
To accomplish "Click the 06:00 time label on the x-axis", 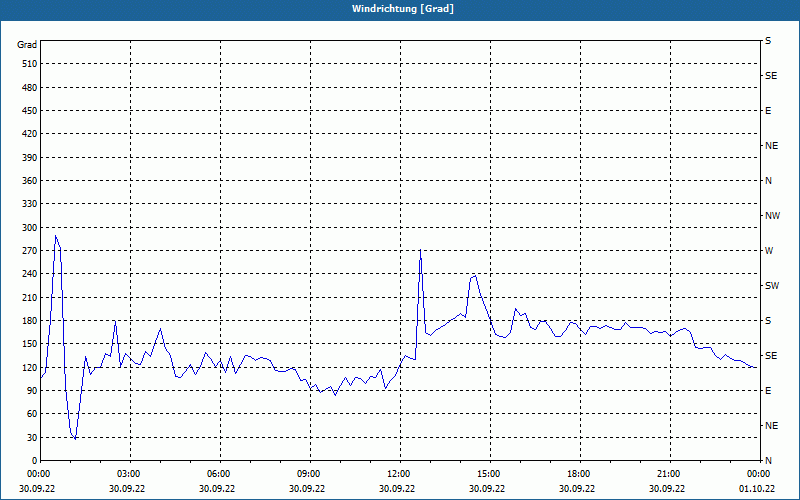I will click(218, 474).
